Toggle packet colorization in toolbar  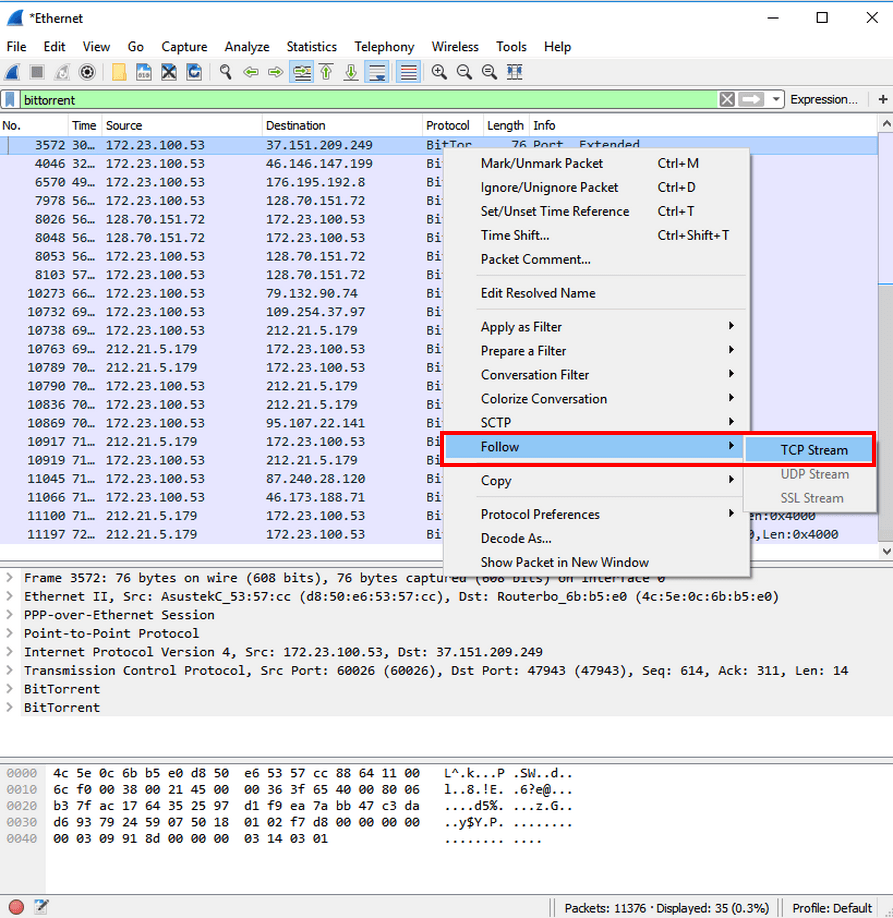pyautogui.click(x=408, y=72)
